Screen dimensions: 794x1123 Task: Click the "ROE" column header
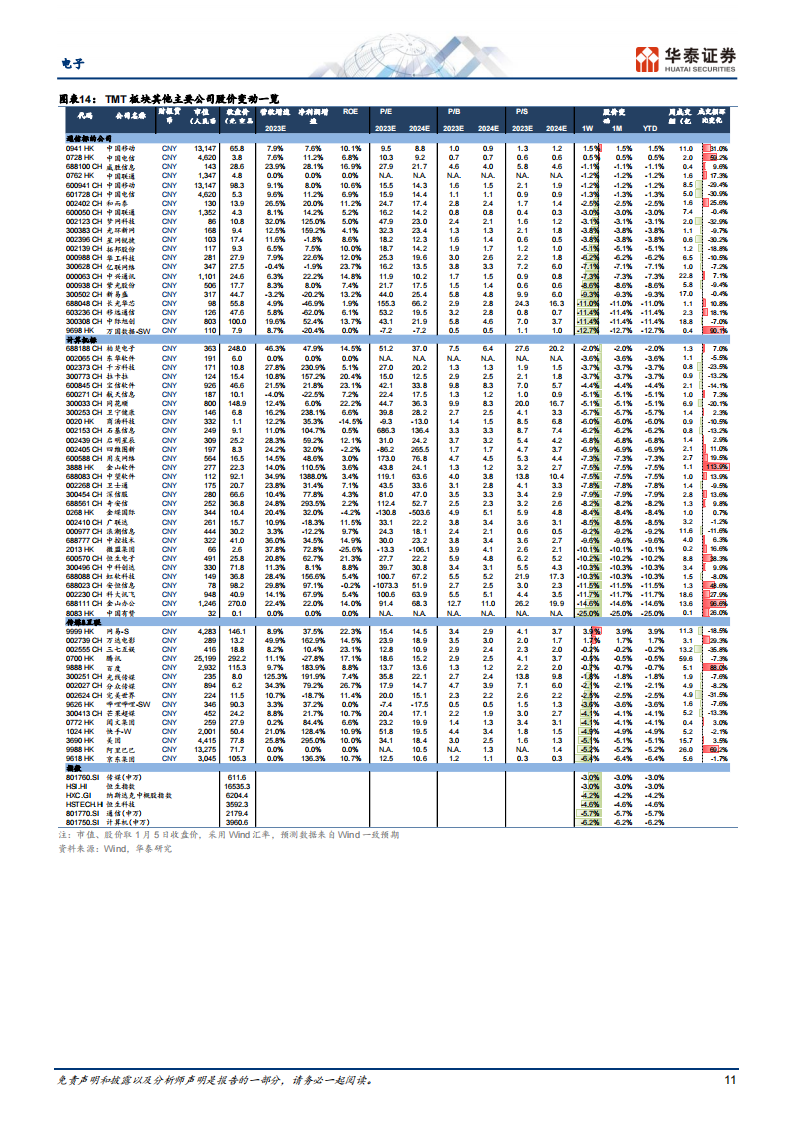350,112
